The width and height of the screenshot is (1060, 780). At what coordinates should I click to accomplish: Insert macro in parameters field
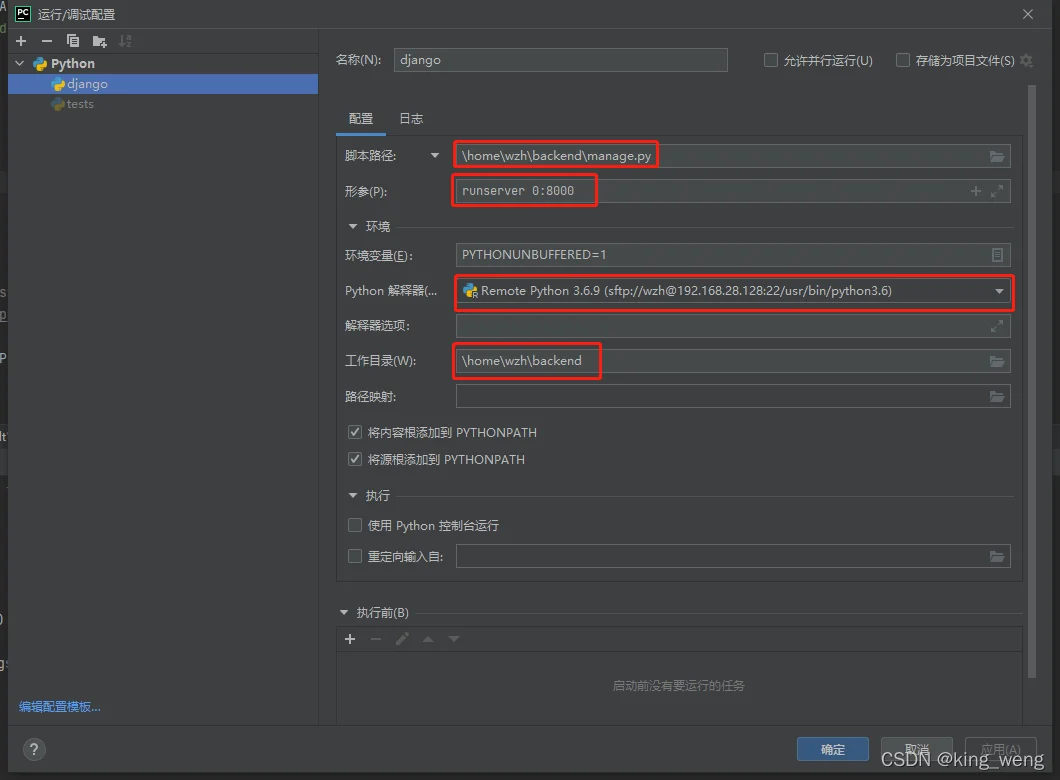[x=975, y=191]
